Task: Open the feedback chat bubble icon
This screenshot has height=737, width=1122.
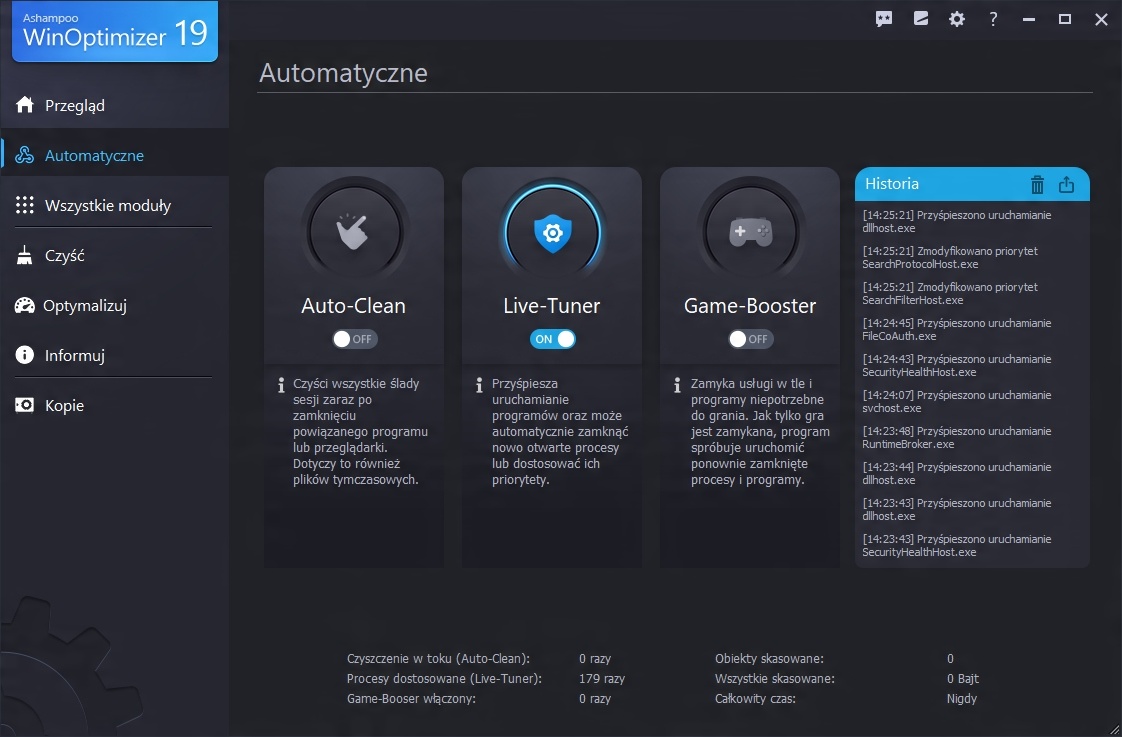Action: (x=884, y=19)
